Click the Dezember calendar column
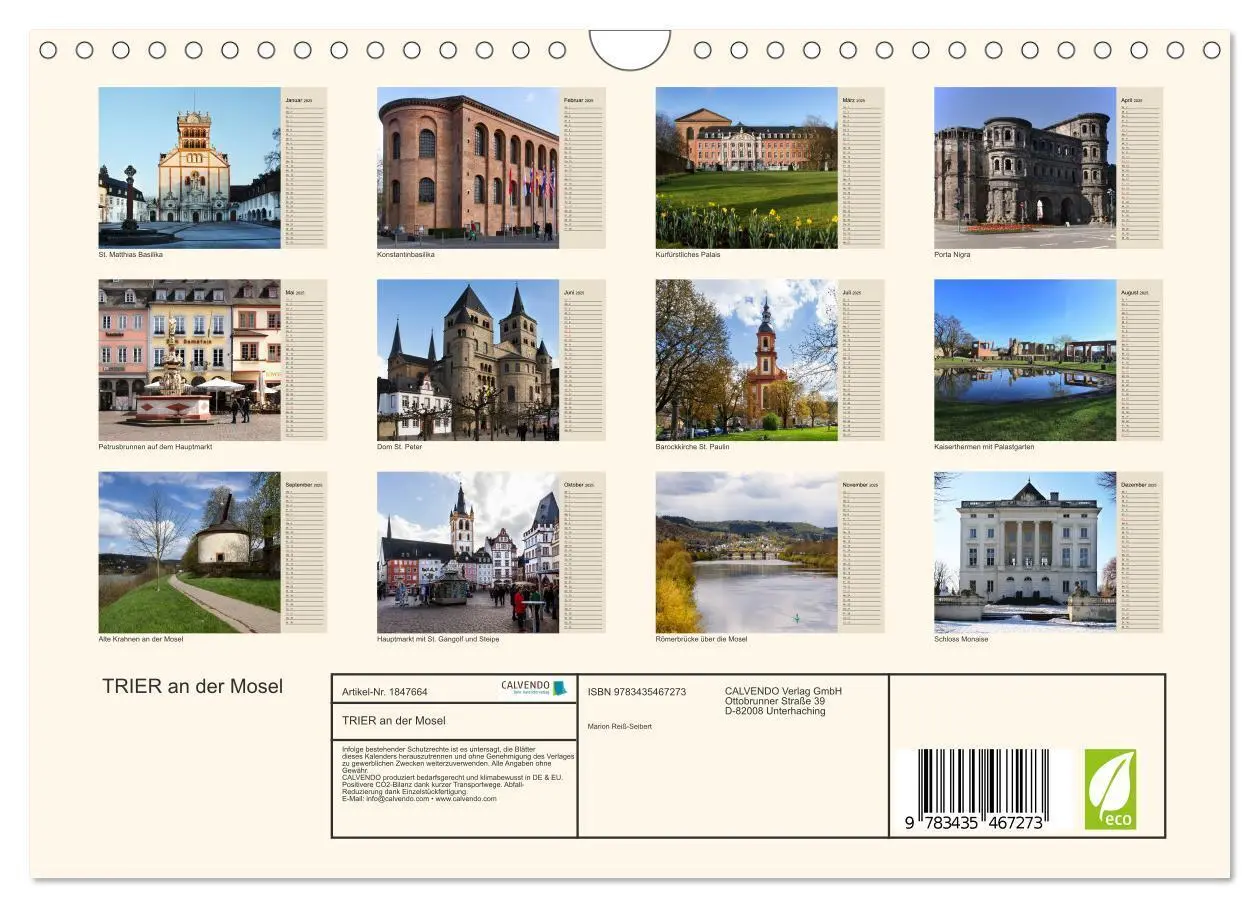 [1140, 552]
